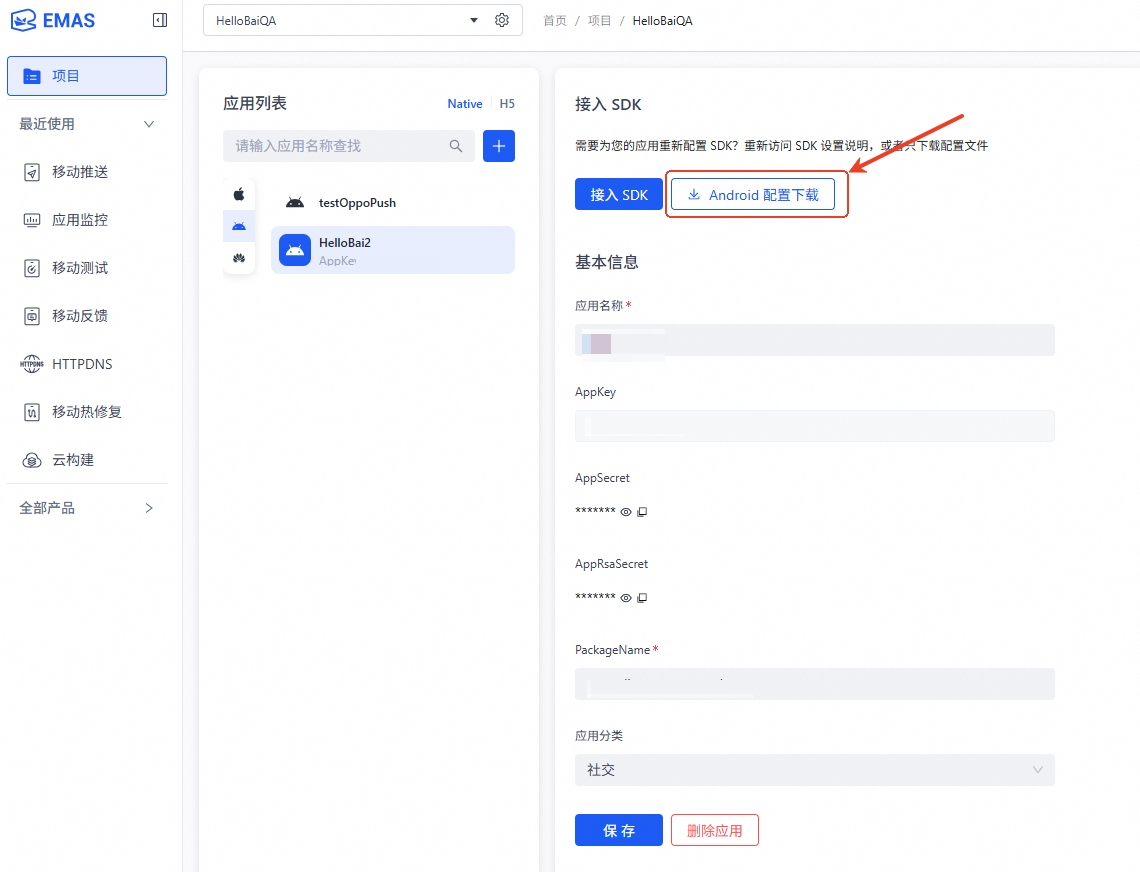This screenshot has height=872, width=1140.
Task: Click the 保存 button
Action: point(619,830)
